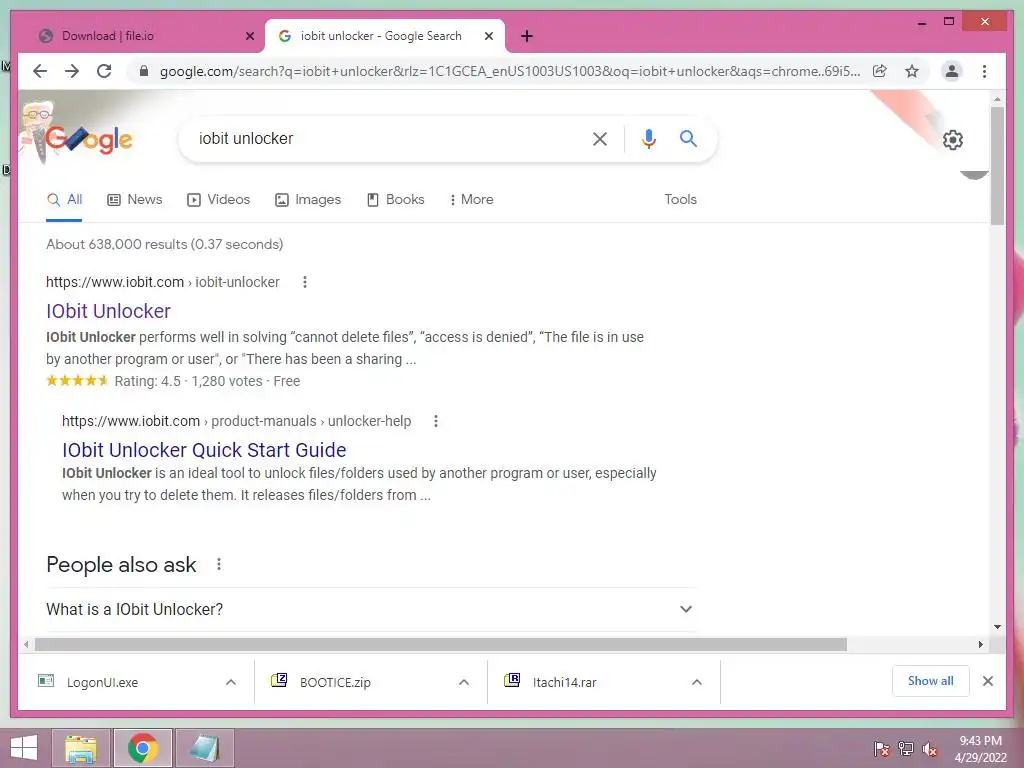Open a new browser tab

pos(527,36)
